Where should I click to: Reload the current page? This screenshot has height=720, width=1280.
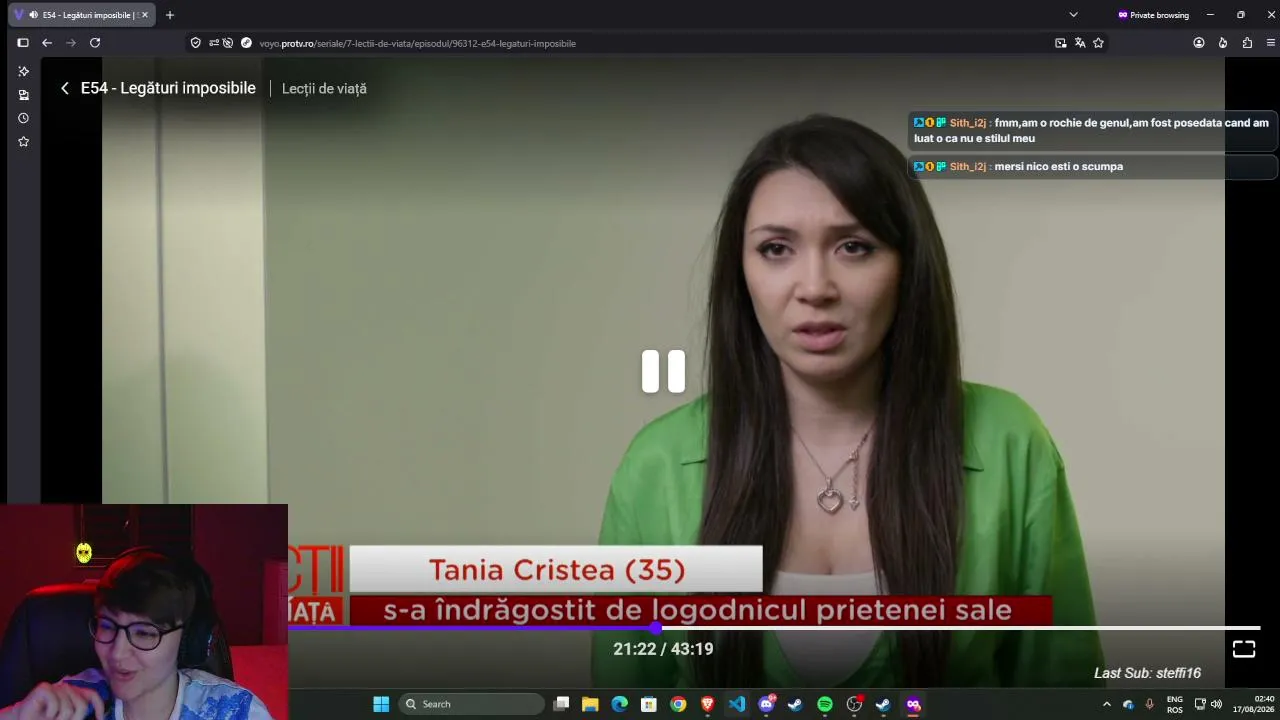tap(95, 43)
